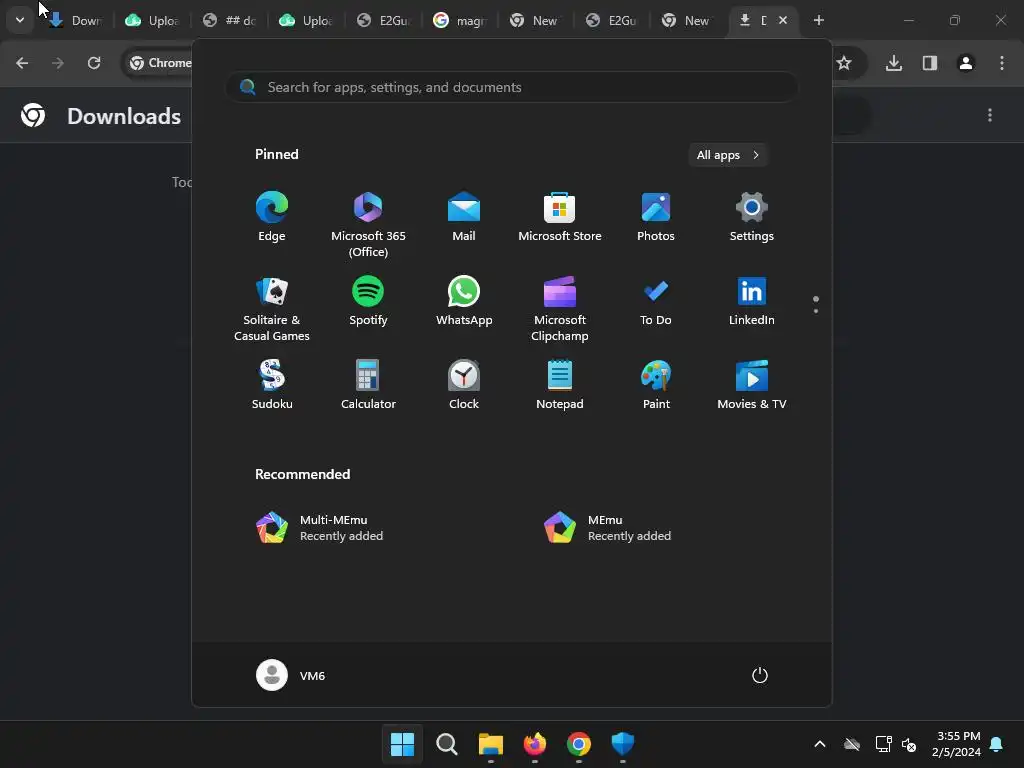Open File Explorer from taskbar
1024x768 pixels.
point(490,744)
